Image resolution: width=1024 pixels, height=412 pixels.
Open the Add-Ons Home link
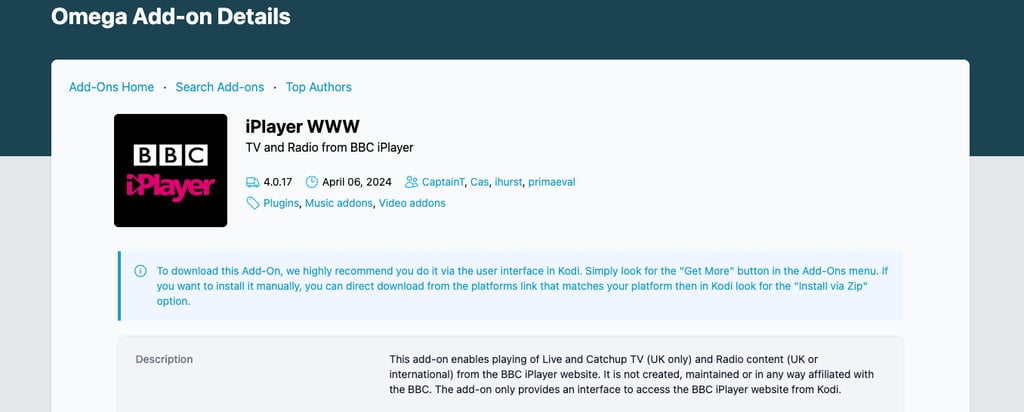[x=112, y=87]
